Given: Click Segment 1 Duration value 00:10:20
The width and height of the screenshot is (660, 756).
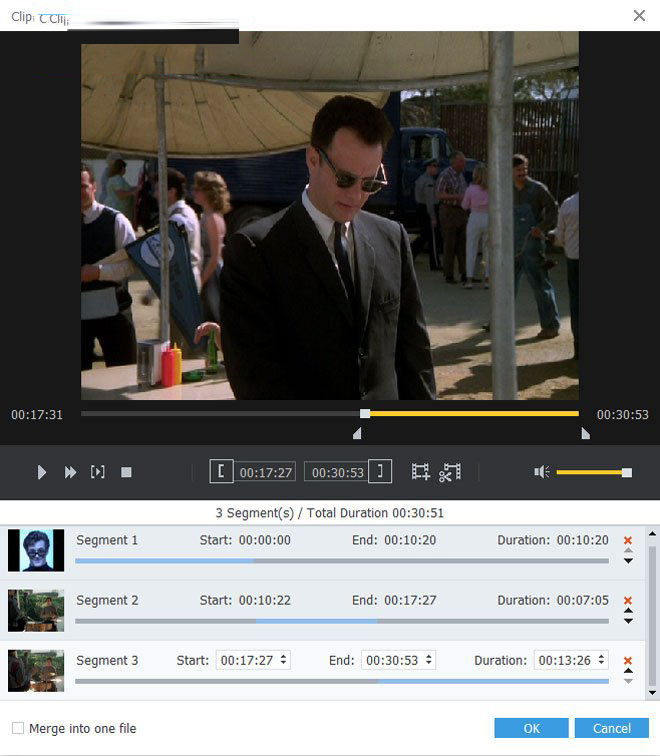Looking at the screenshot, I should pyautogui.click(x=582, y=540).
